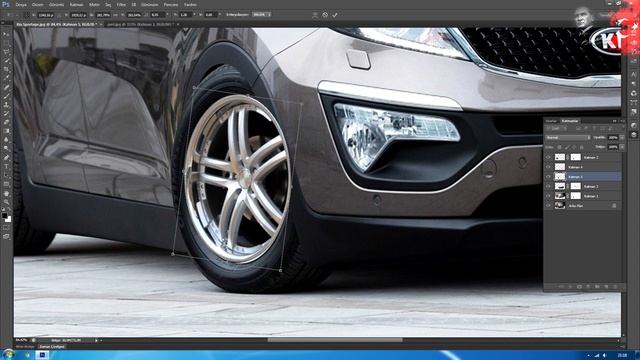Viewport: 640px width, 360px height.
Task: Toggle lock transparent pixels
Action: [559, 147]
